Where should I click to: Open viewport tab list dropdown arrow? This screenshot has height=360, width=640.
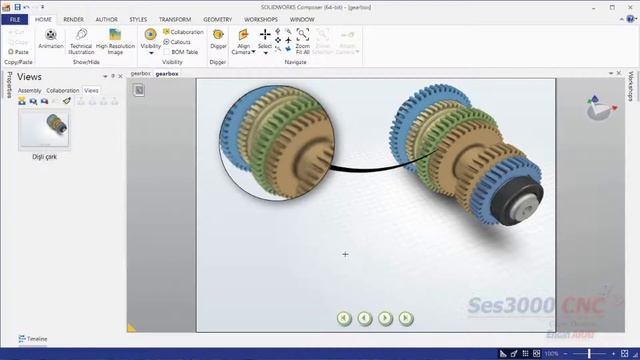click(611, 73)
